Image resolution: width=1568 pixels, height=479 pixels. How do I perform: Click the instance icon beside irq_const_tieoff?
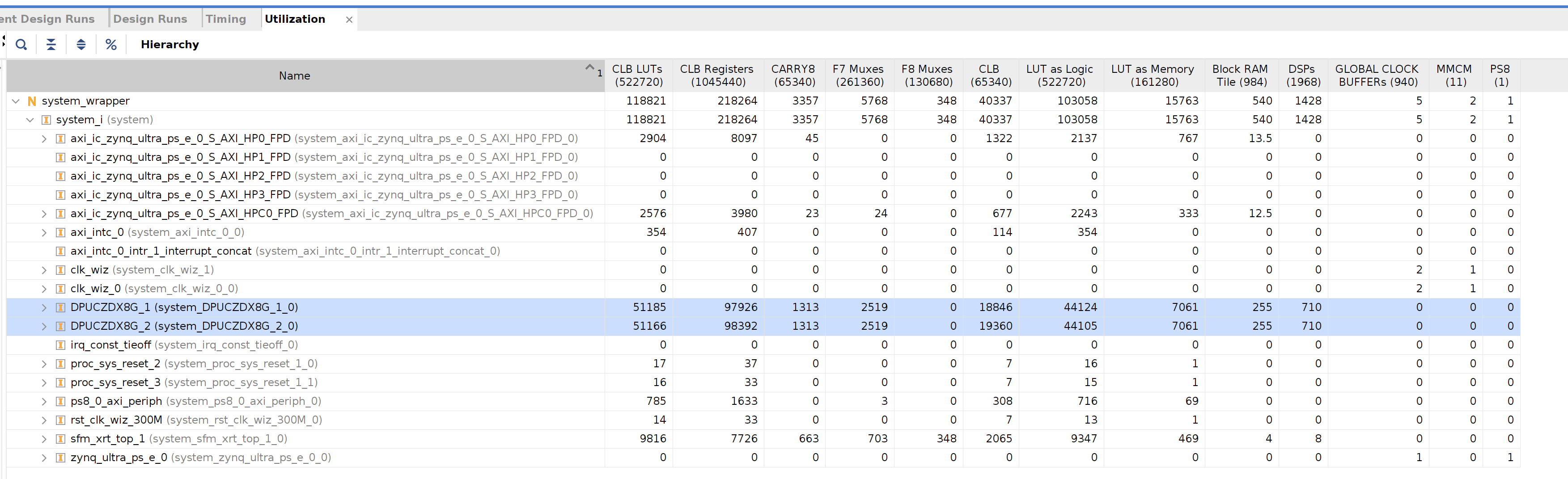(60, 345)
